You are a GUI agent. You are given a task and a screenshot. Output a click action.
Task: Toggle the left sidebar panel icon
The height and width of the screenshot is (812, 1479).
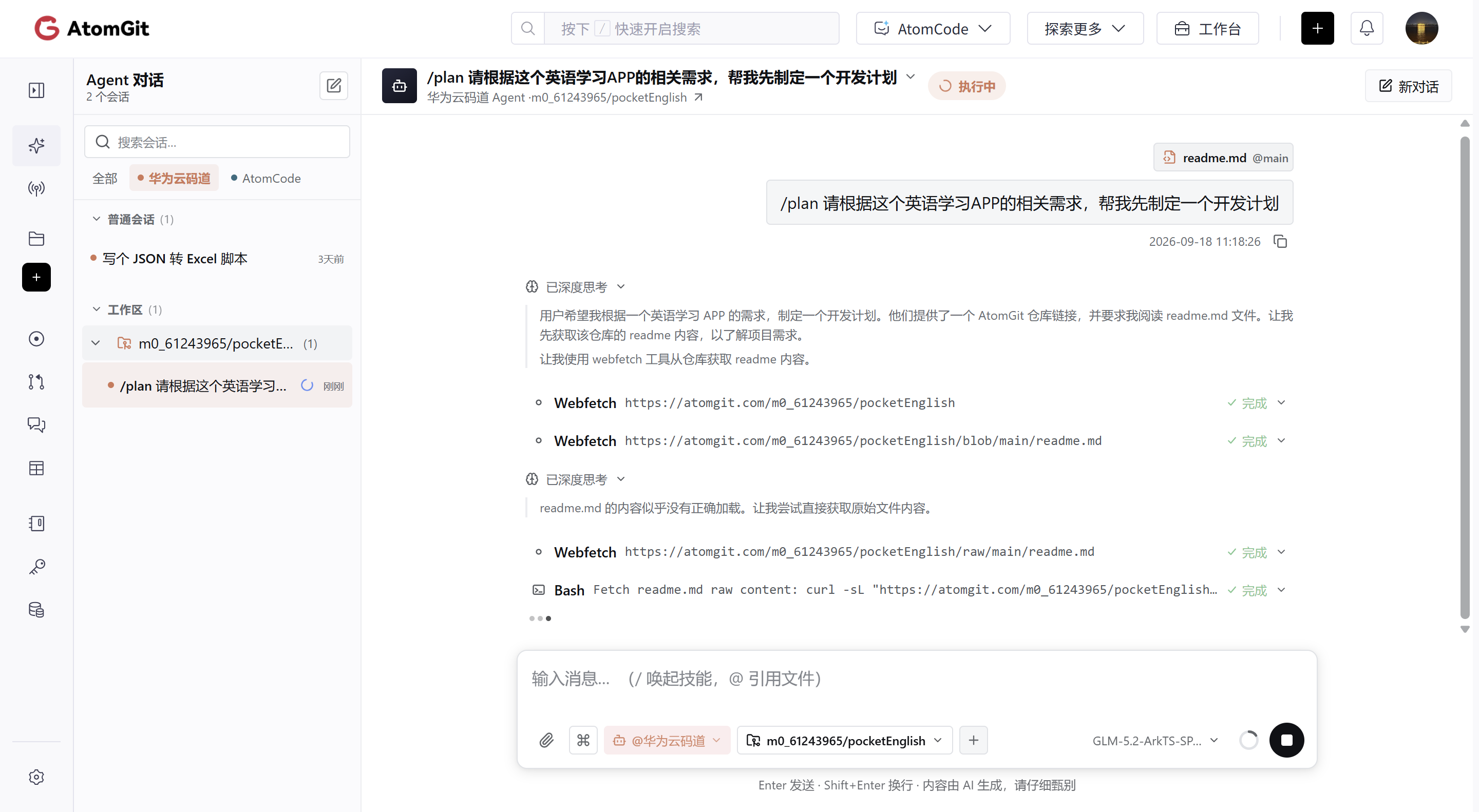[x=36, y=90]
